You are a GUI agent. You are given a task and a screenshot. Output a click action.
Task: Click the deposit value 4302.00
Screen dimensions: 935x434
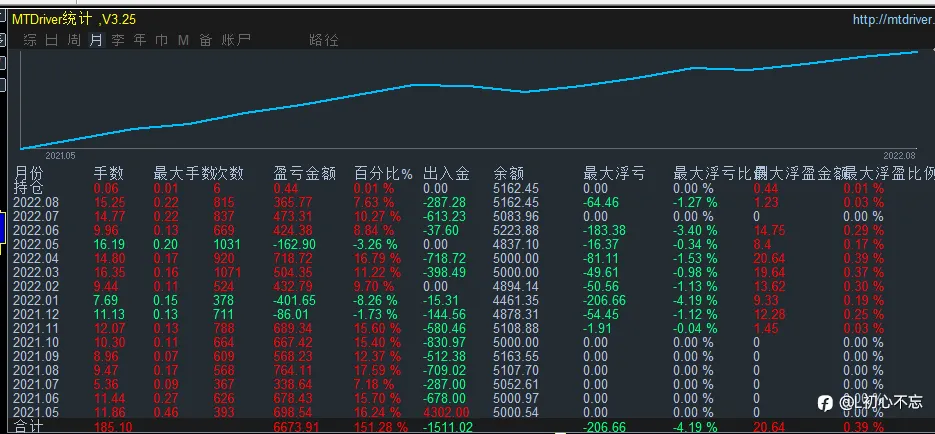(x=446, y=413)
